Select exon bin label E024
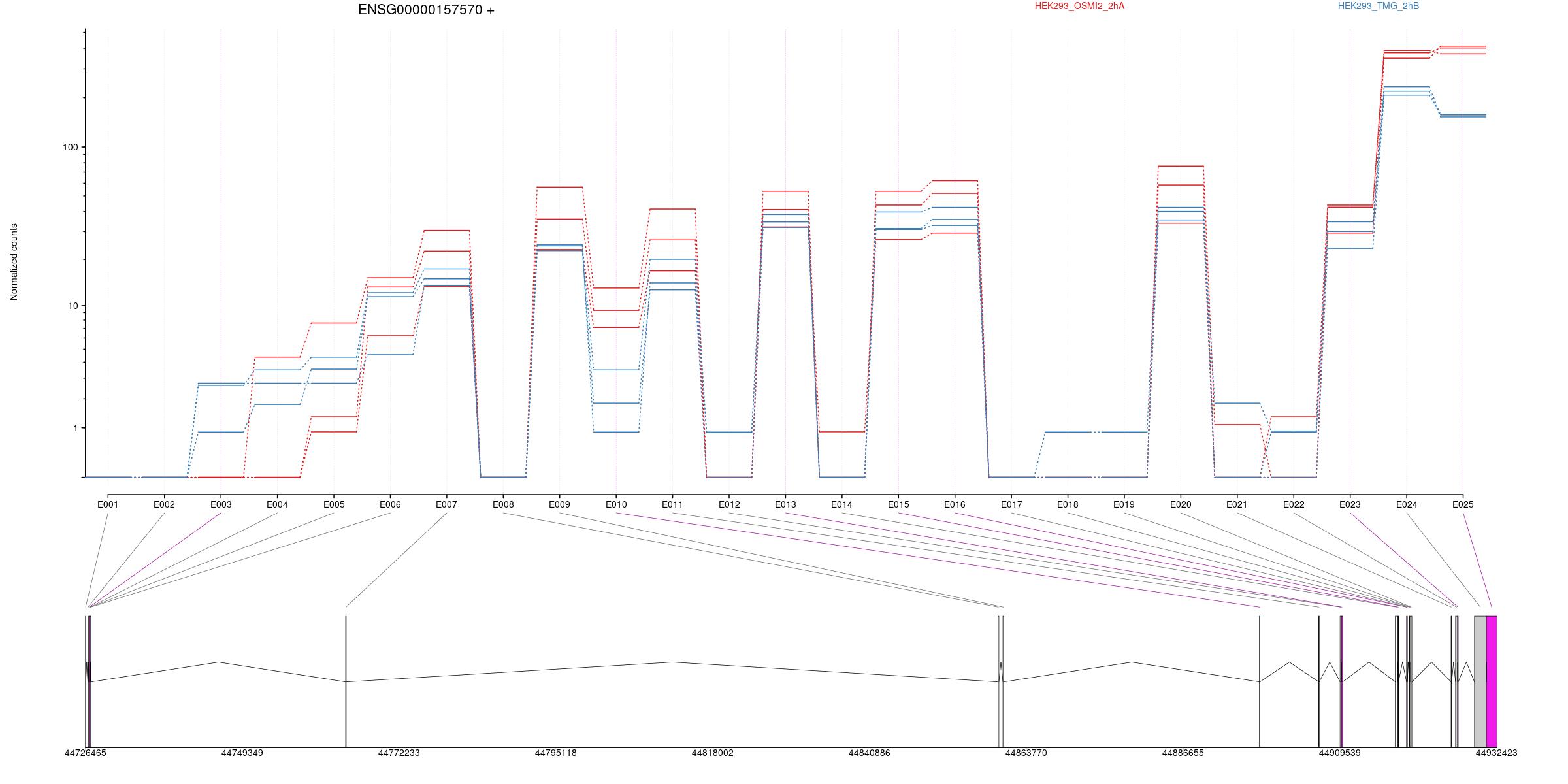The image size is (1568, 784). (x=1407, y=504)
